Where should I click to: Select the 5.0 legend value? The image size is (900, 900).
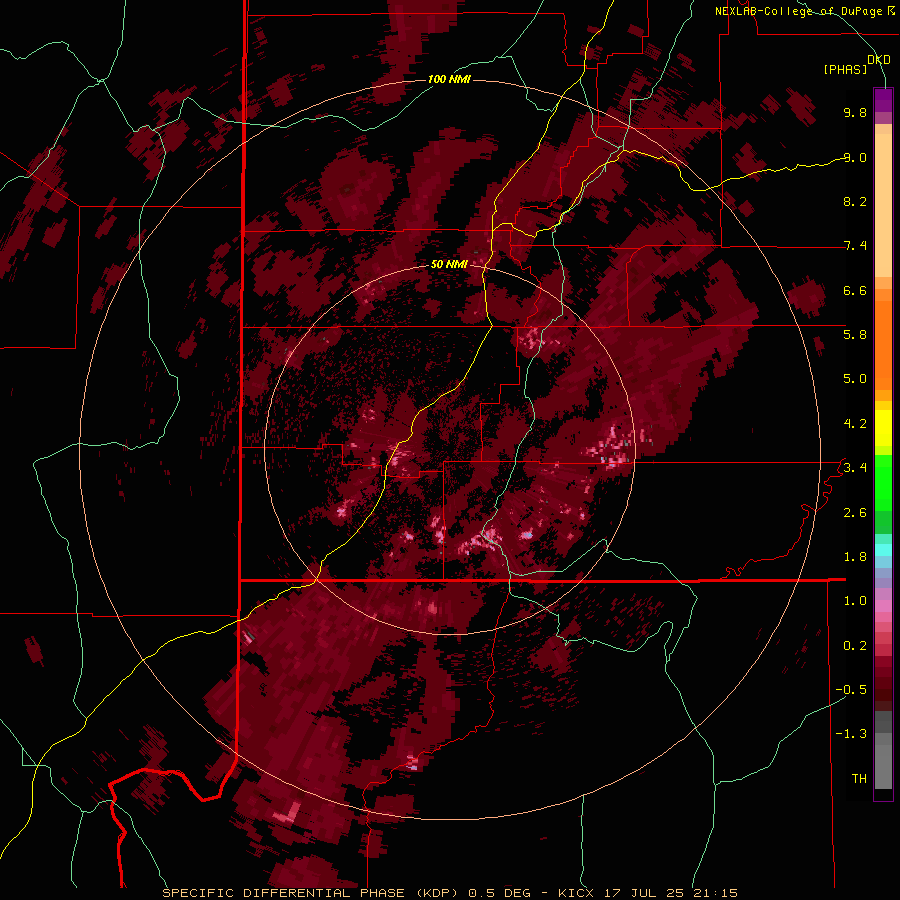point(855,379)
